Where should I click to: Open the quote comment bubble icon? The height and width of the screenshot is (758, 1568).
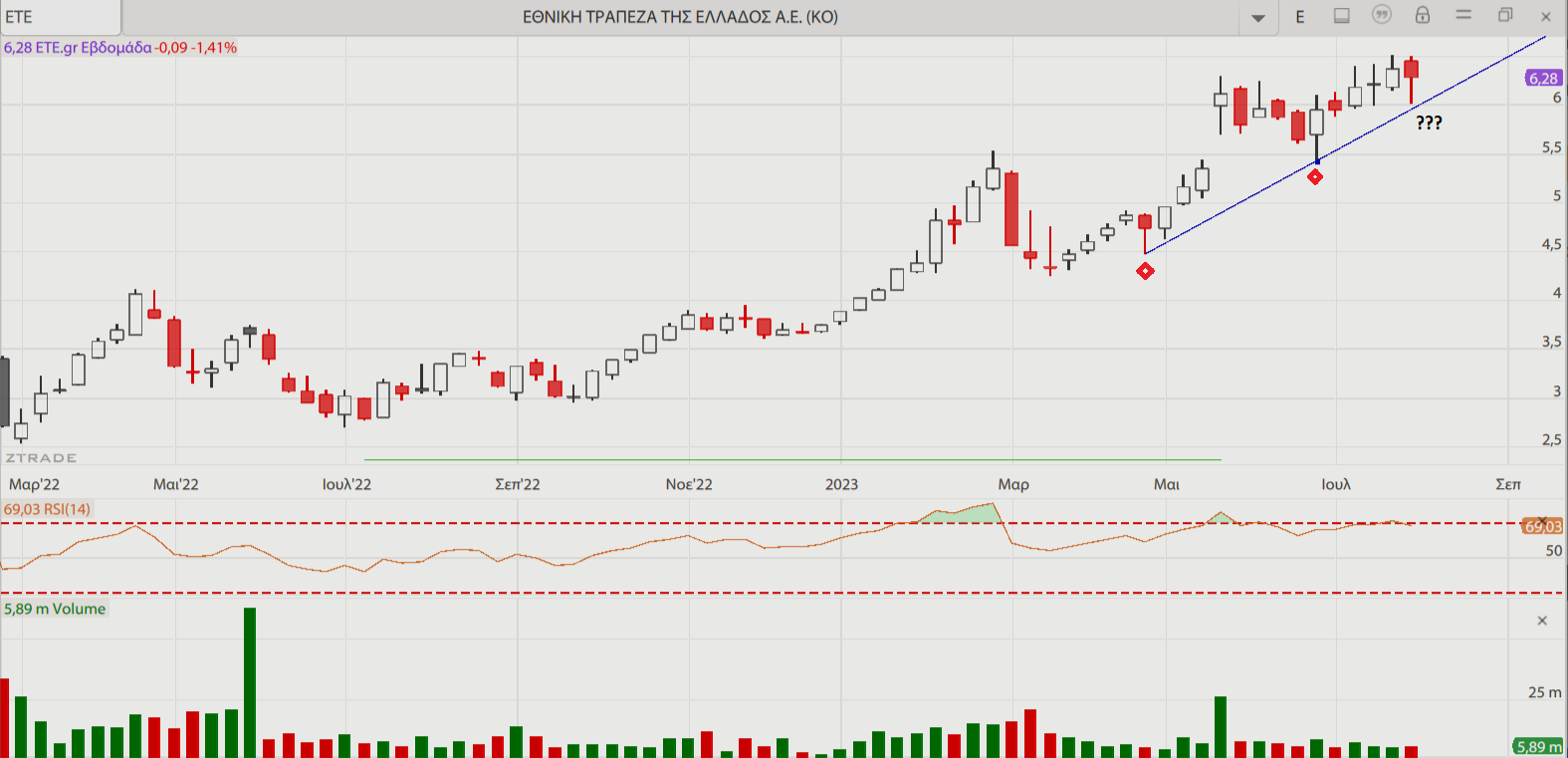pyautogui.click(x=1382, y=15)
